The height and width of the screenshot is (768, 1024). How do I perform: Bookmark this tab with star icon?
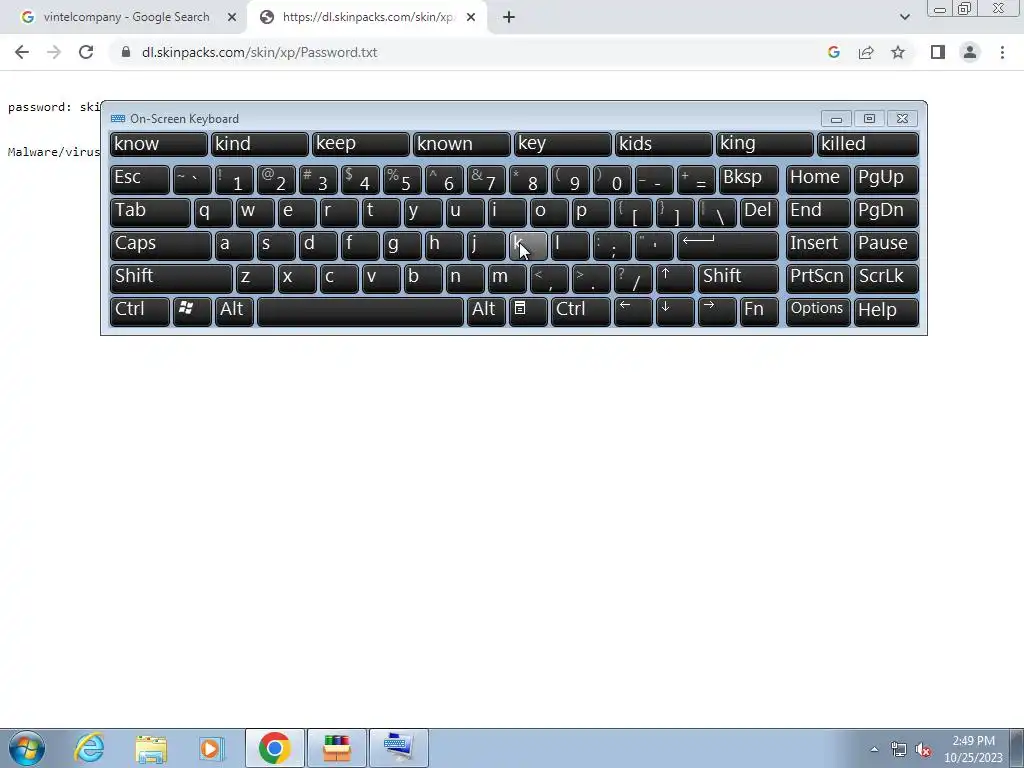898,52
